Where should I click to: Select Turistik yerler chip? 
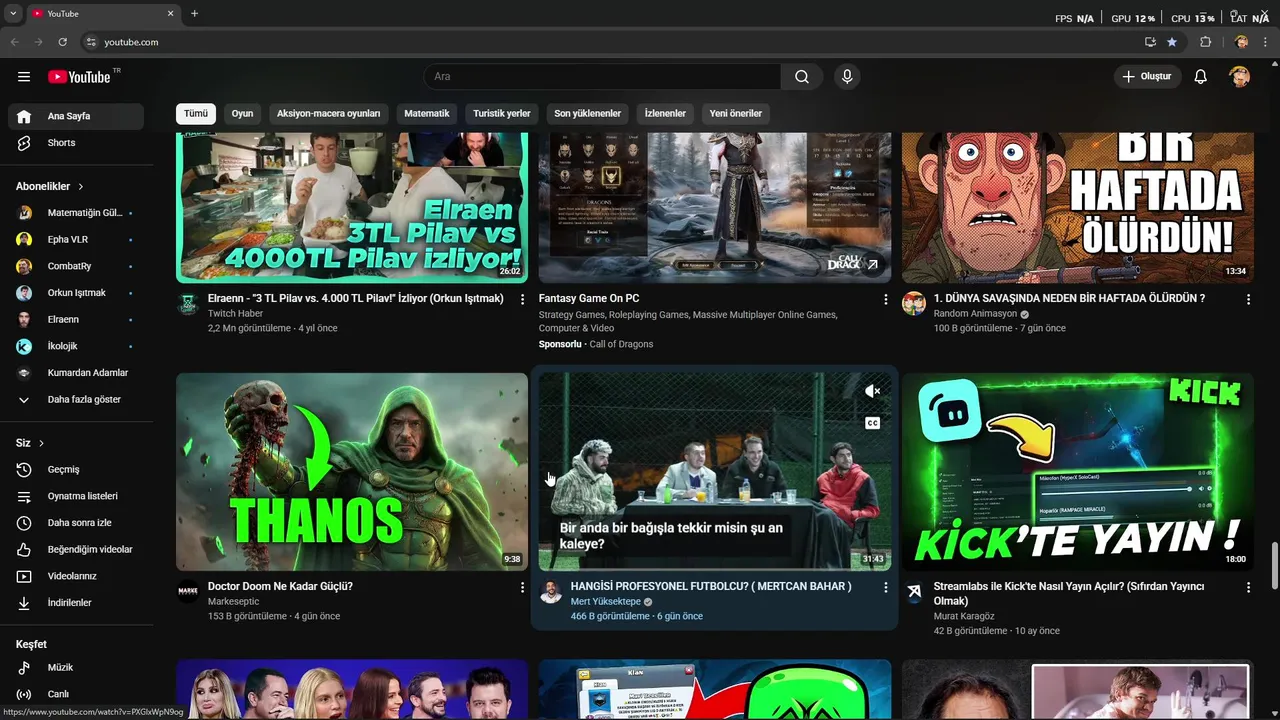(502, 113)
